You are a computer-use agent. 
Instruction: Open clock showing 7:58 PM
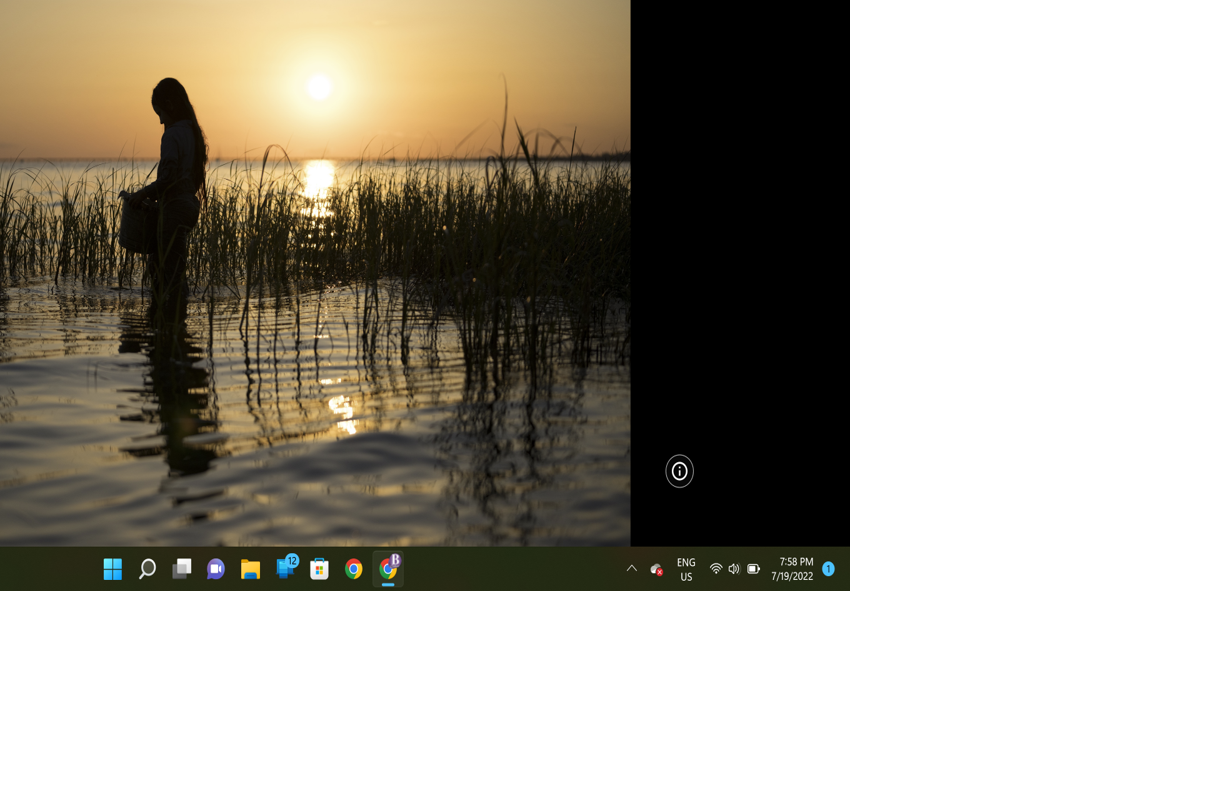pos(792,569)
